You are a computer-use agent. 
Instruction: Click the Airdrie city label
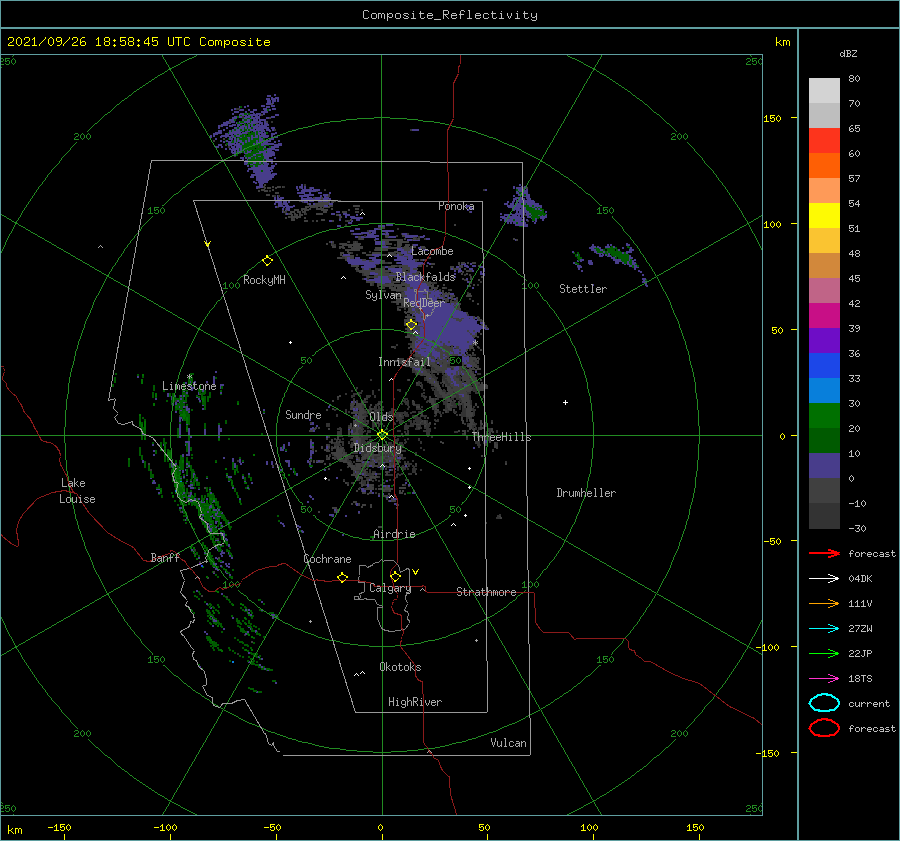394,534
